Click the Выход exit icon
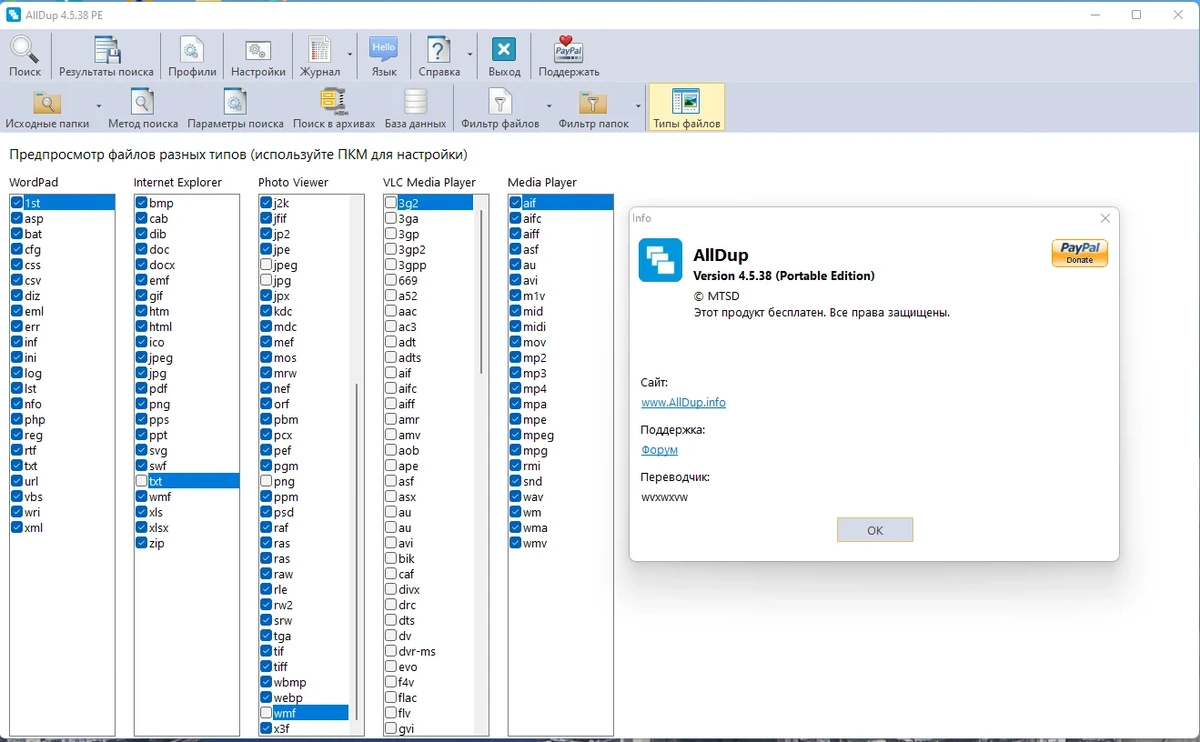 504,57
